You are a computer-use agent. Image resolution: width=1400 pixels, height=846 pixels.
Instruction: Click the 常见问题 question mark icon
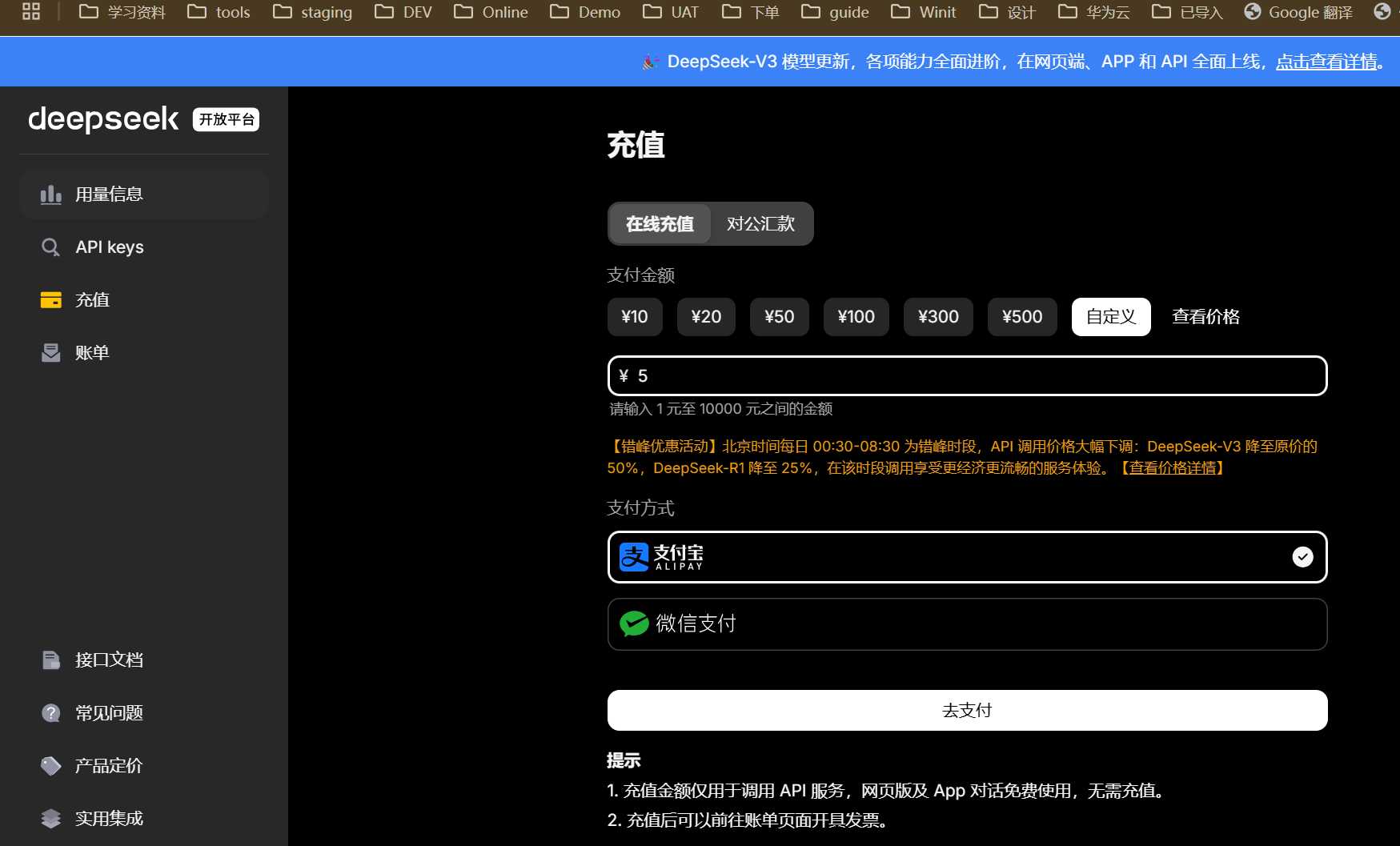[x=51, y=713]
